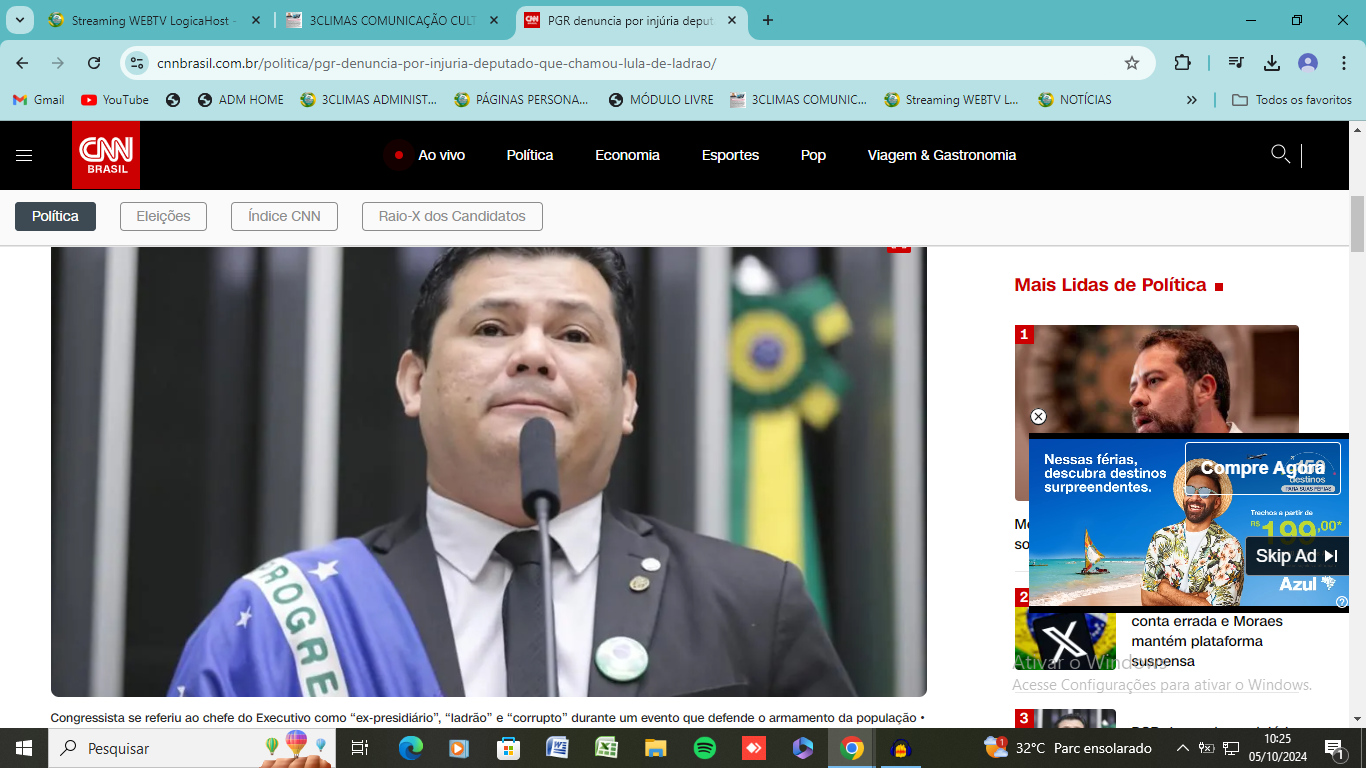The image size is (1366, 768).
Task: Click Compre Agora in Azul ad
Action: 1262,468
